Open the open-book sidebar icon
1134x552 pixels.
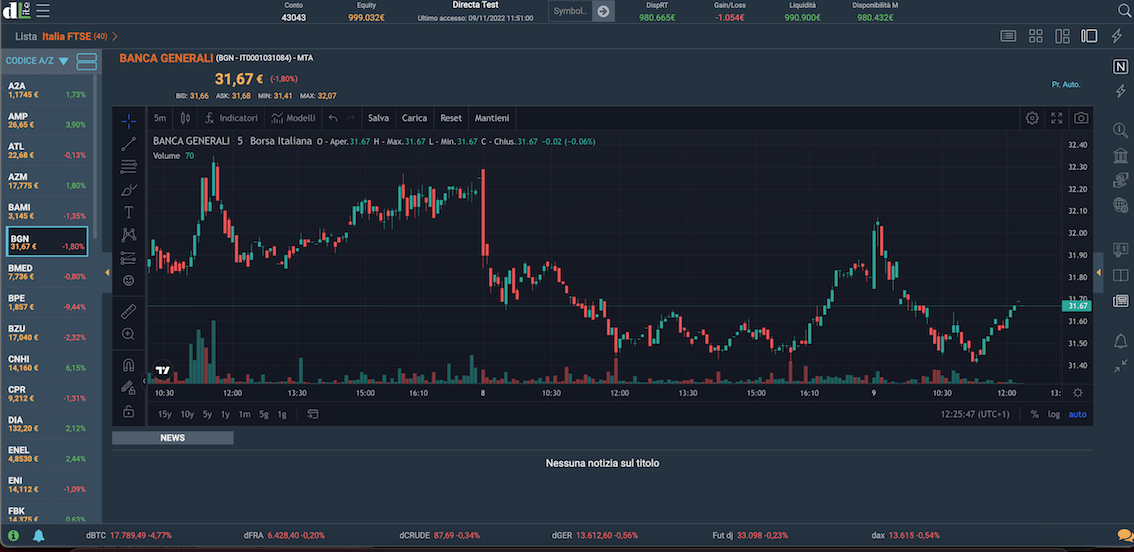(x=1120, y=275)
